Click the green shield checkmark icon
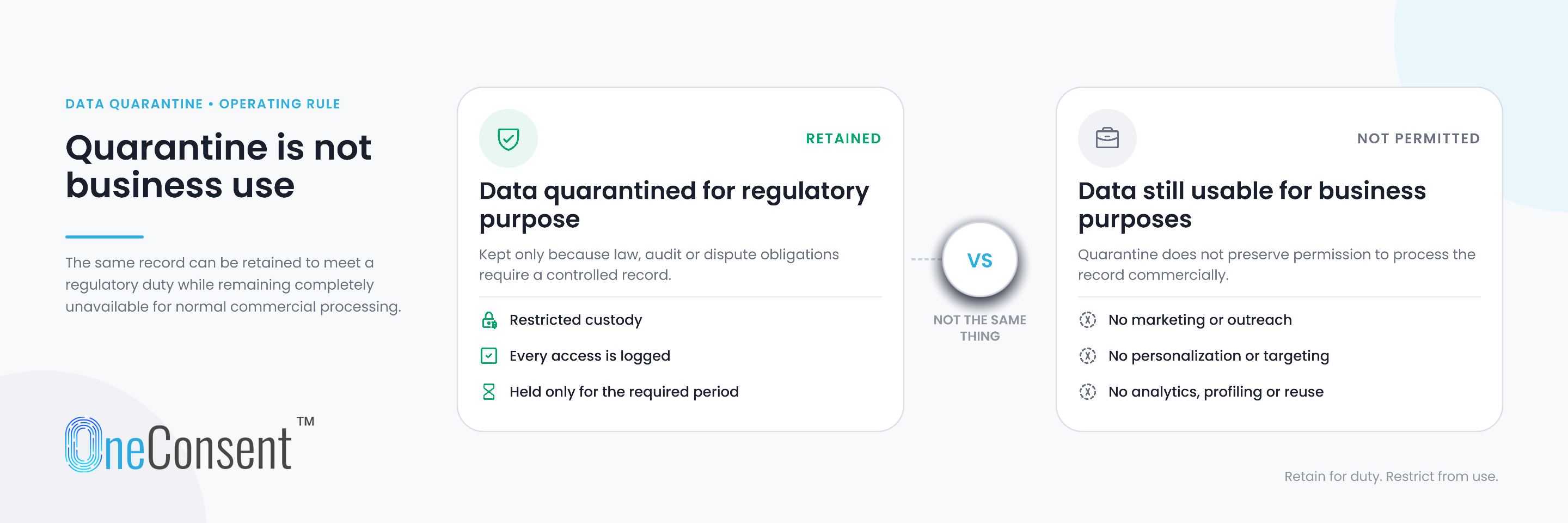The height and width of the screenshot is (523, 1568). pos(509,139)
